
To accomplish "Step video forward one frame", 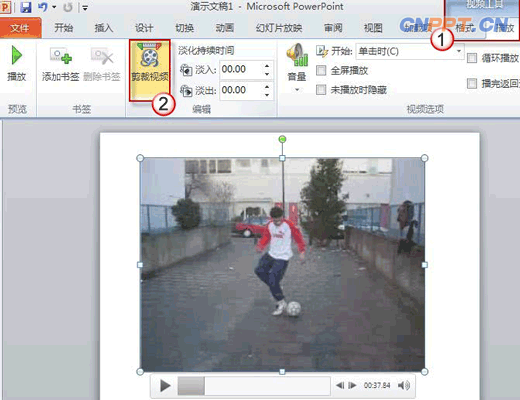I will pos(352,385).
